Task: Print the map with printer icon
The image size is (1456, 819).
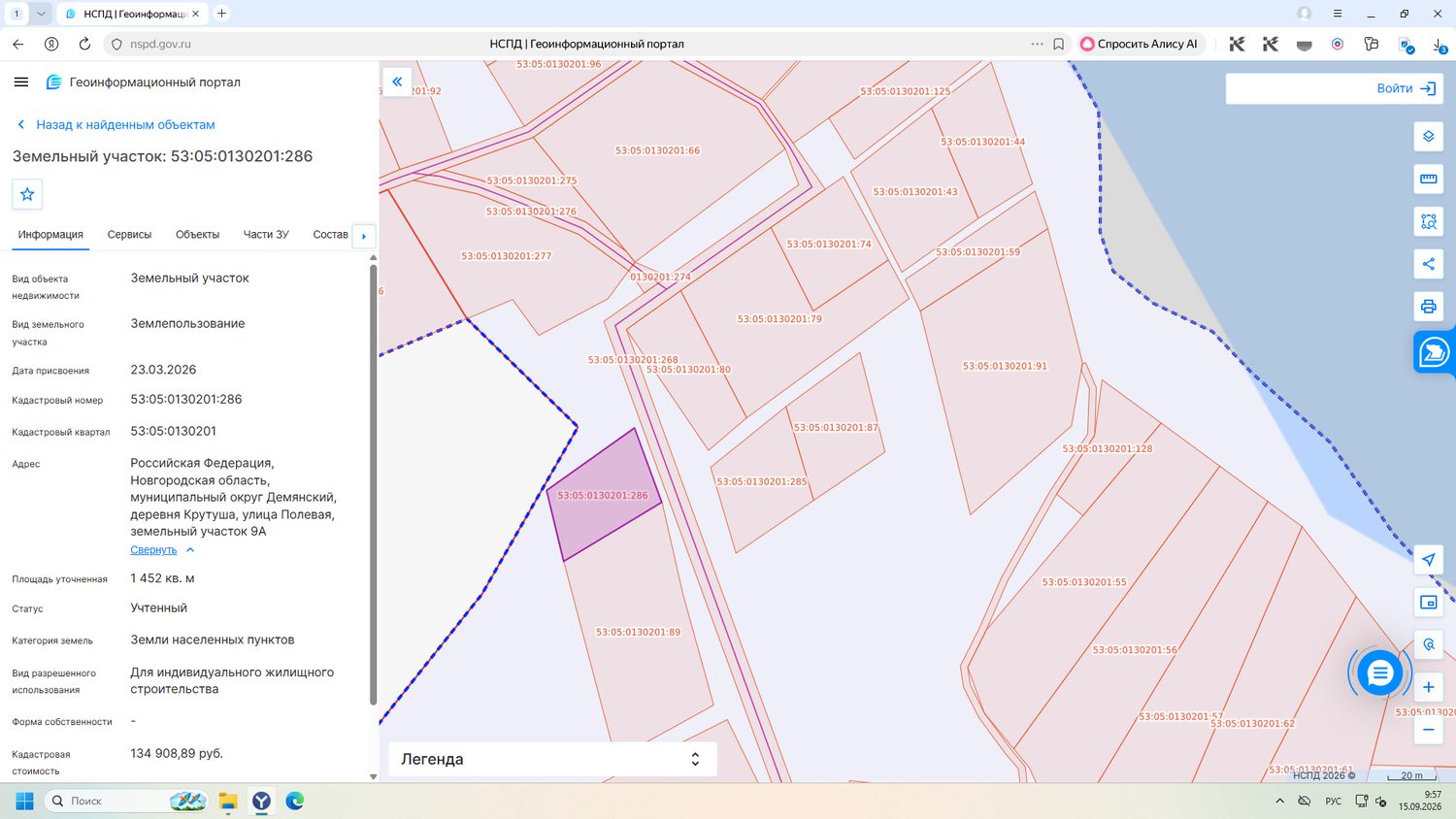Action: [1428, 307]
